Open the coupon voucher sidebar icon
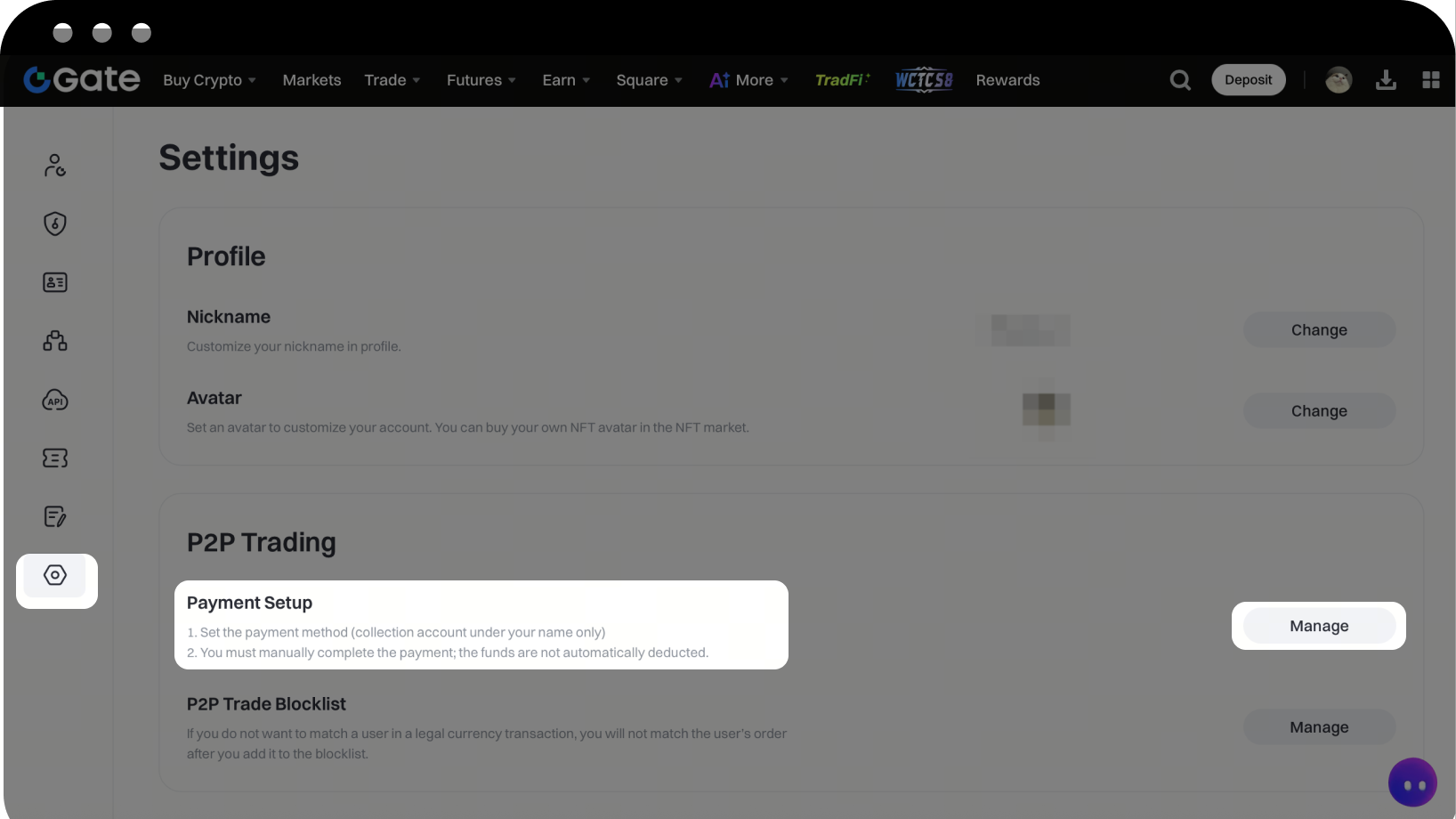 tap(55, 458)
